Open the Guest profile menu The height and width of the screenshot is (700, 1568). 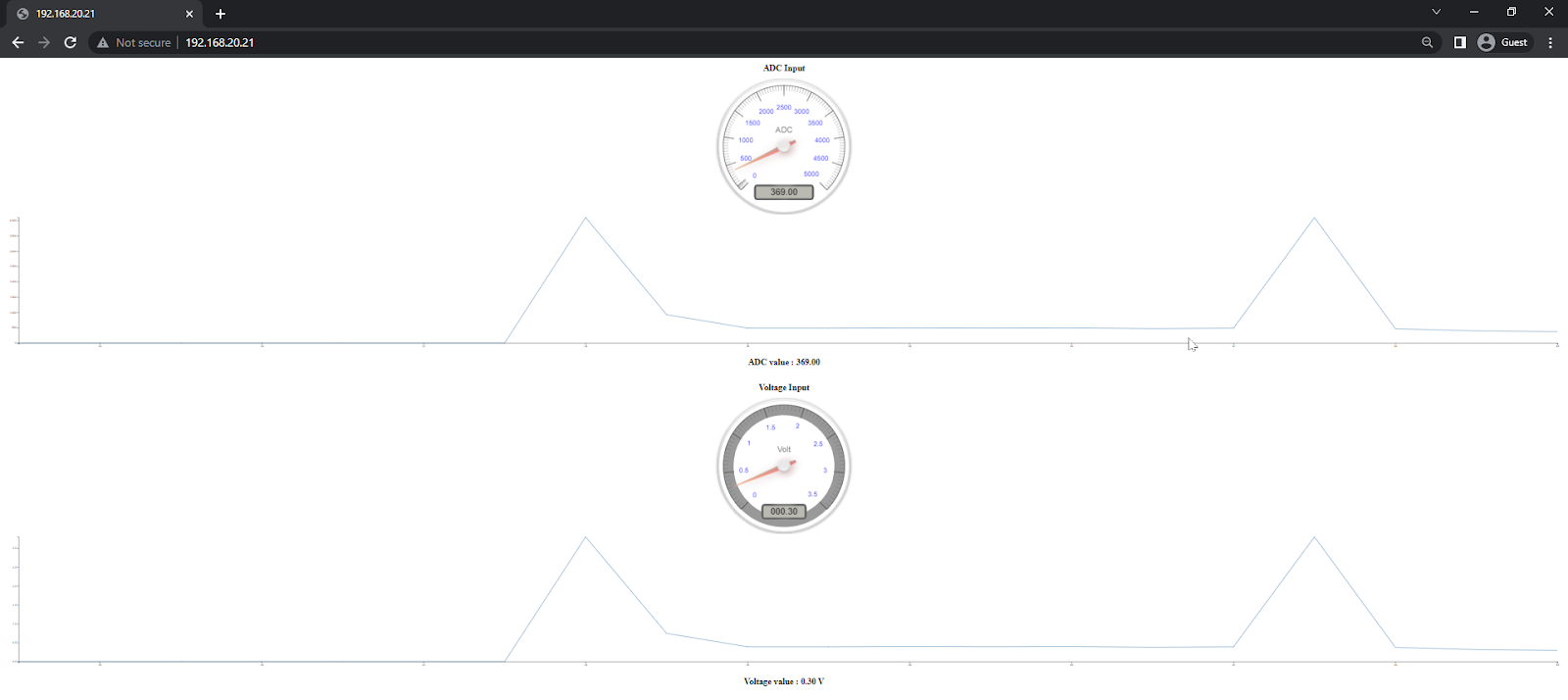(x=1503, y=42)
